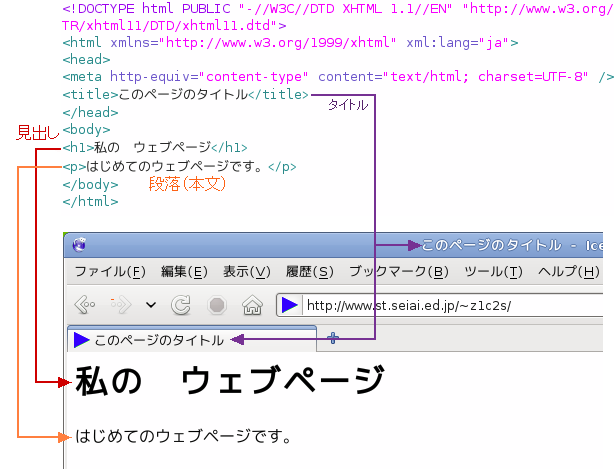Click the 私の ウェブページ heading
The width and height of the screenshot is (614, 469).
tap(229, 381)
